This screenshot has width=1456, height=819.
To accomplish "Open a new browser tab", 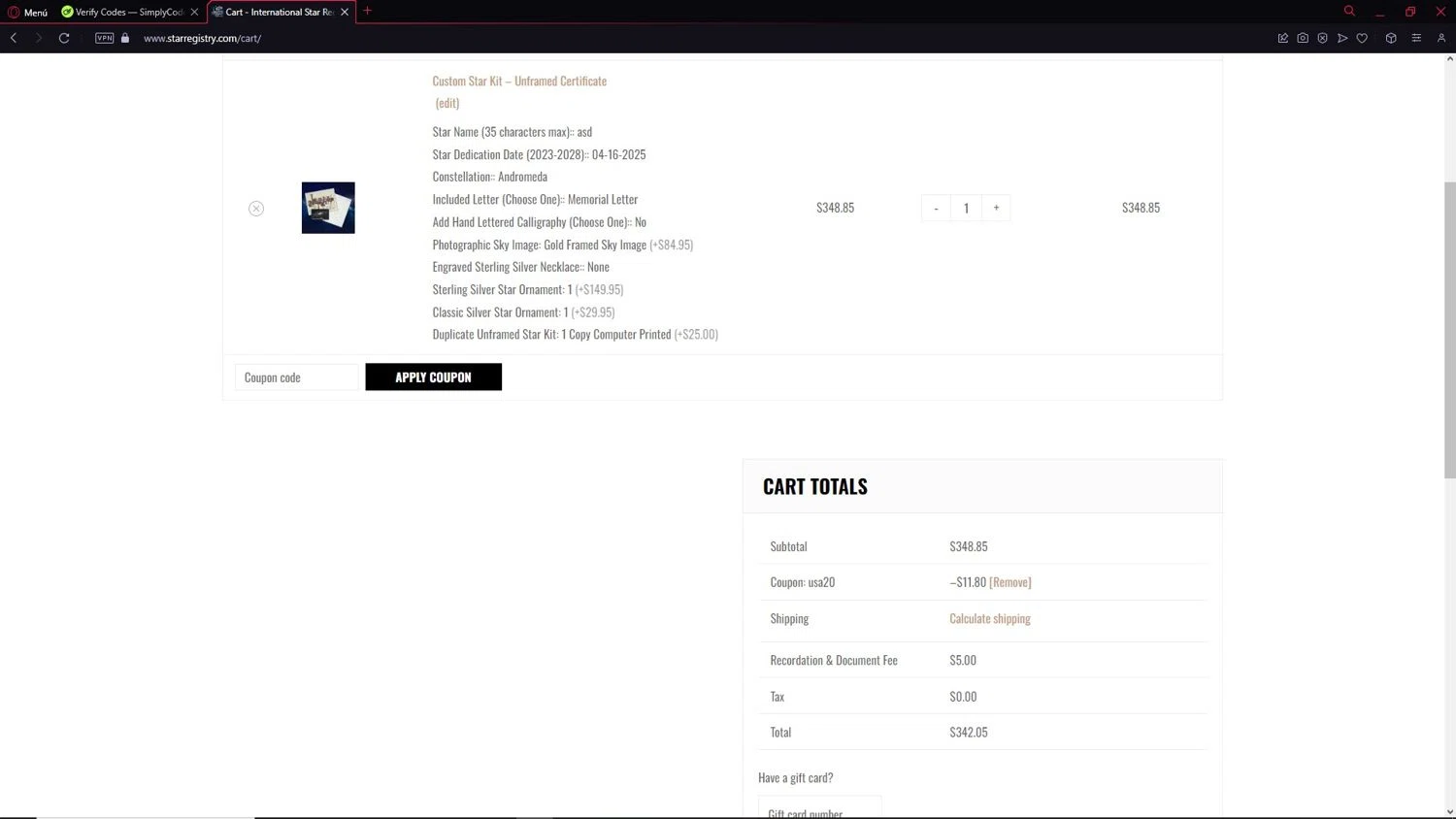I will (367, 11).
